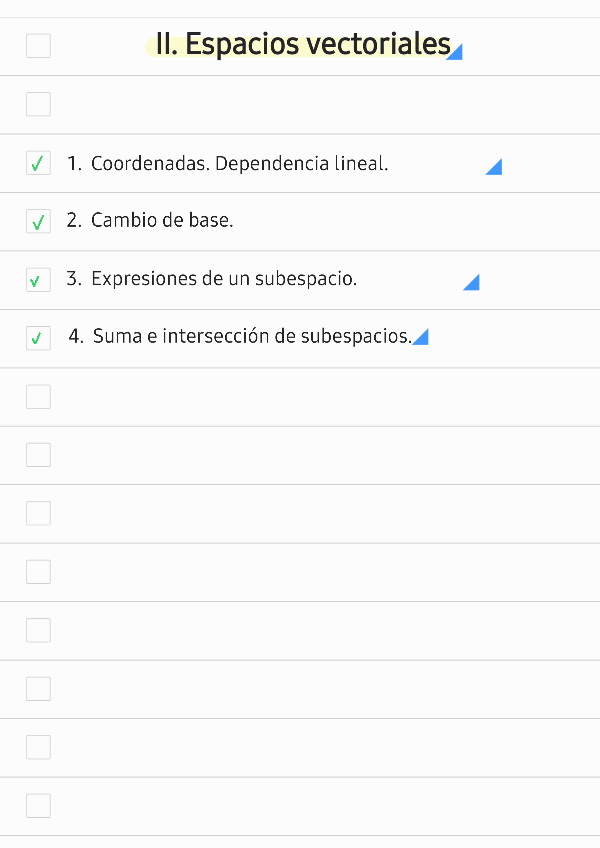Uncheck "Suma e intersección de subespacios."
Screen dimensions: 600x848
point(38,338)
